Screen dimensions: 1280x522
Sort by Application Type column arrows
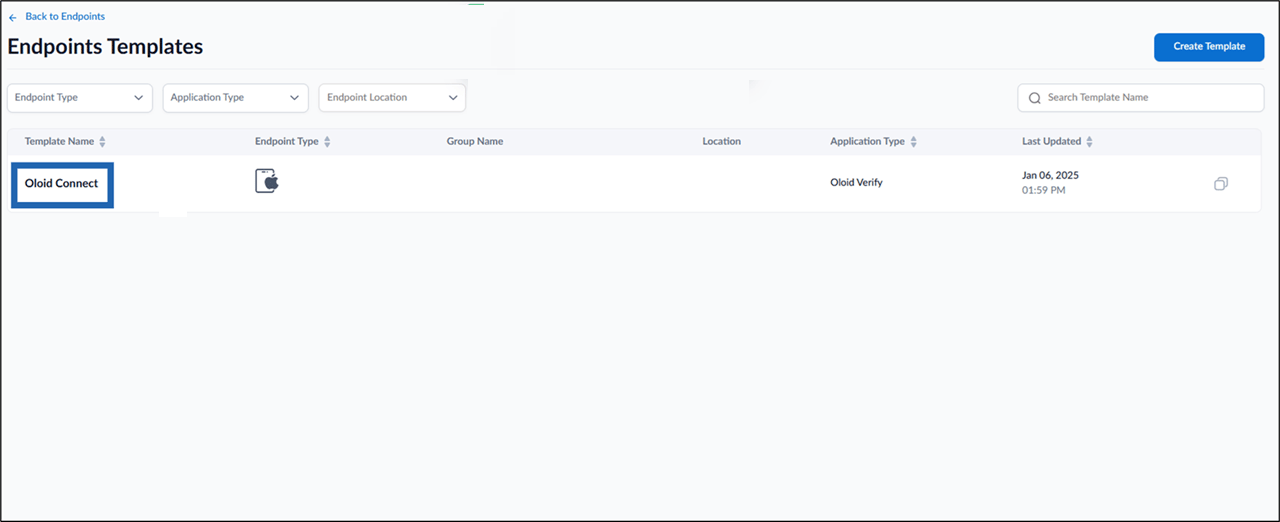[x=913, y=142]
